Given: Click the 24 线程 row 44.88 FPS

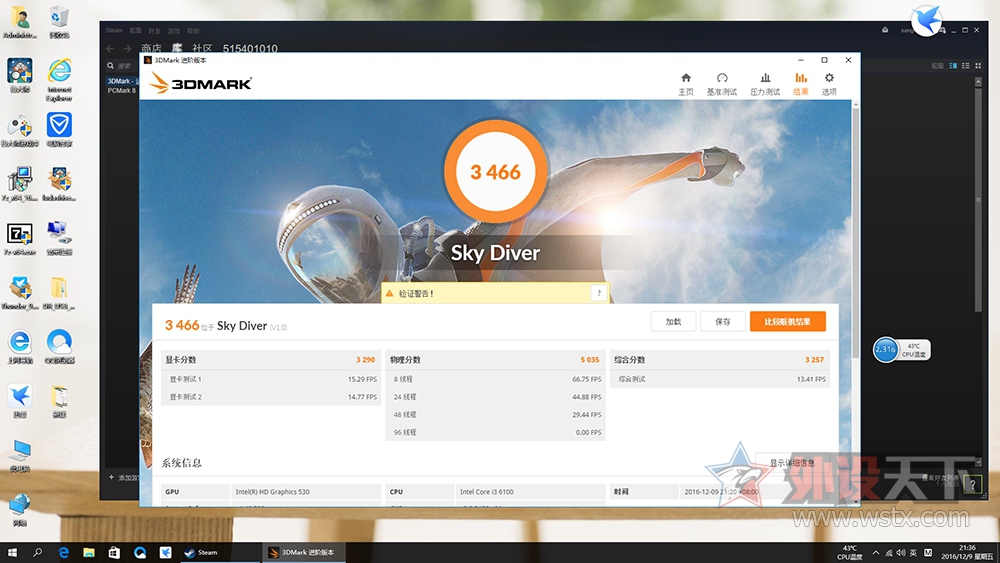Looking at the screenshot, I should 495,397.
